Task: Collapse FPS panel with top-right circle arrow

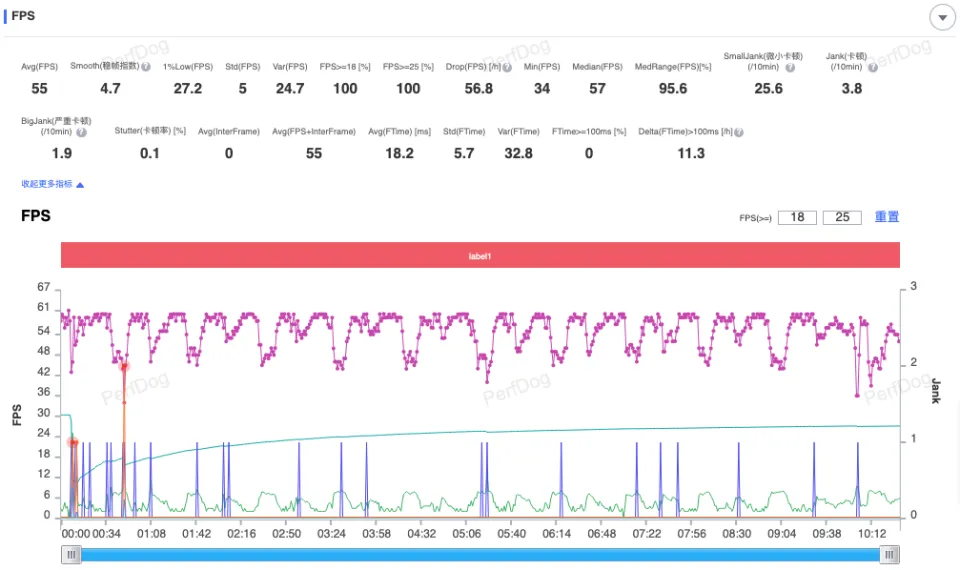Action: click(x=942, y=17)
